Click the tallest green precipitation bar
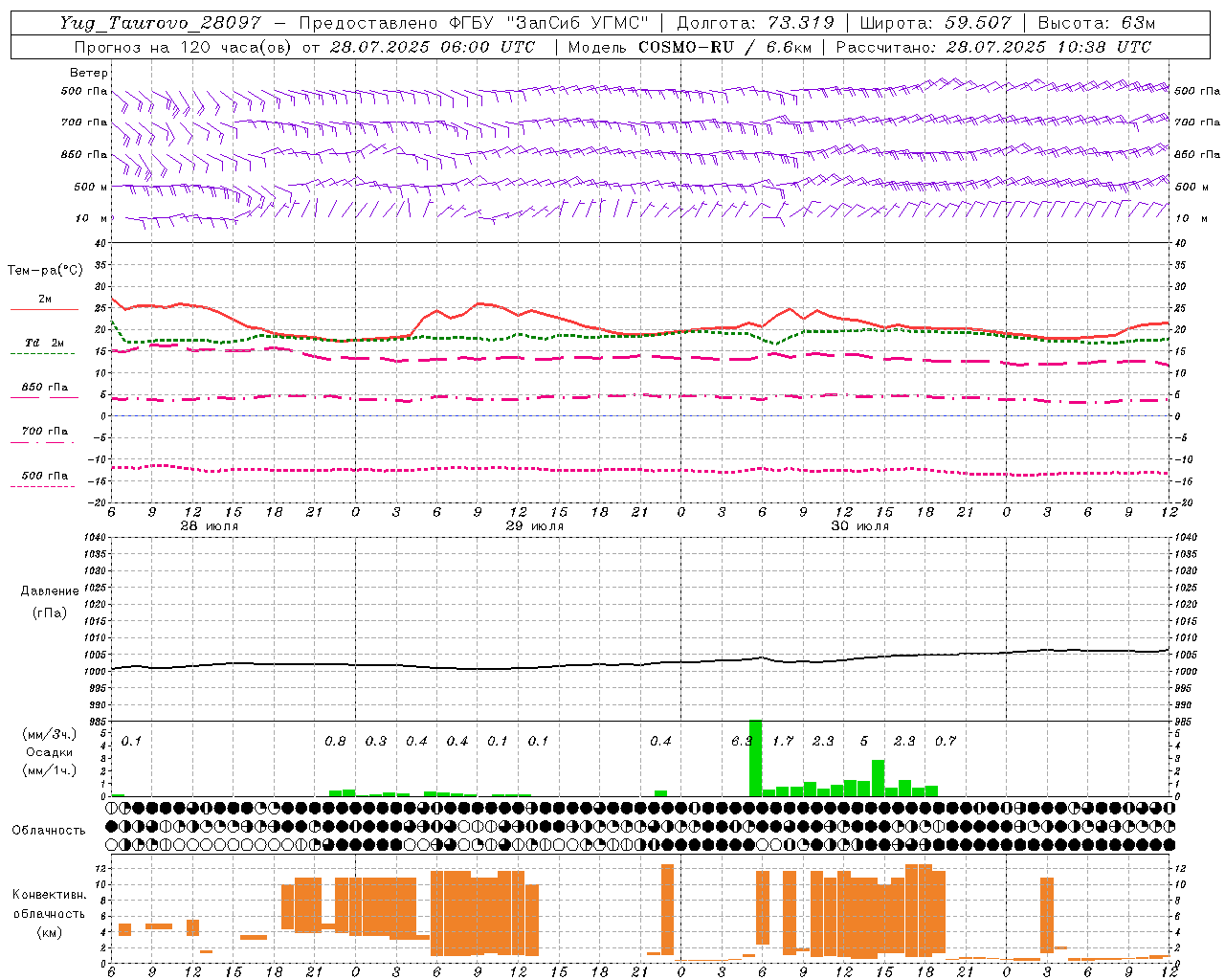The width and height of the screenshot is (1225, 980). [x=755, y=758]
